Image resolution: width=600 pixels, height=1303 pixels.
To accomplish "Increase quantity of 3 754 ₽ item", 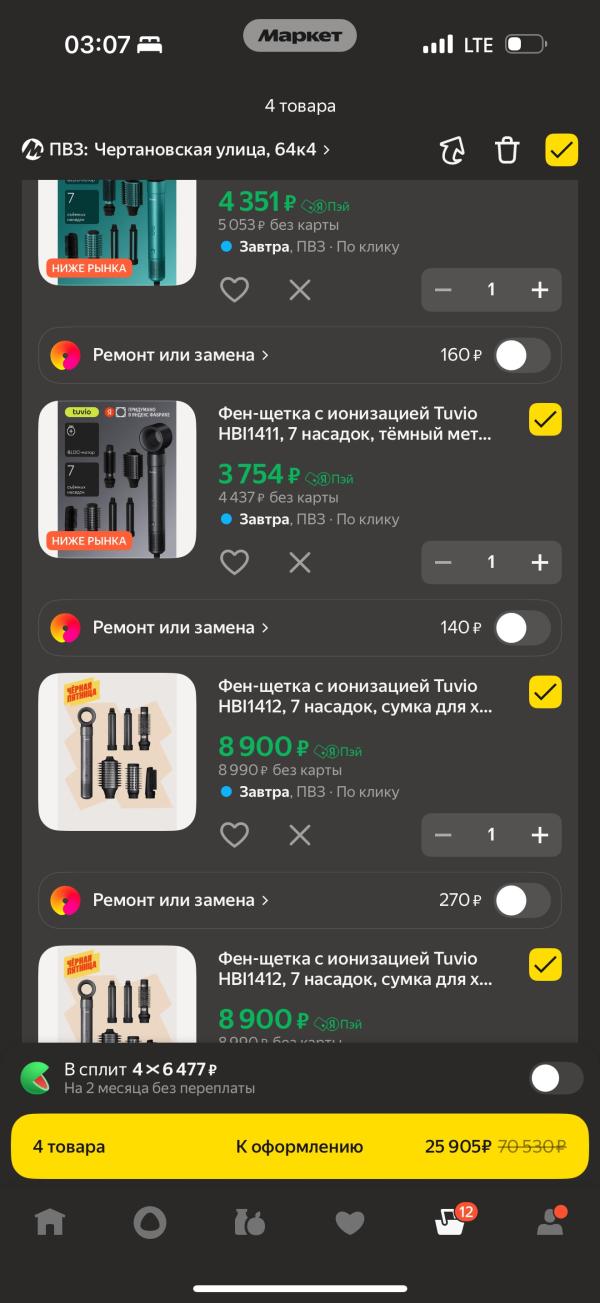I will (x=540, y=562).
